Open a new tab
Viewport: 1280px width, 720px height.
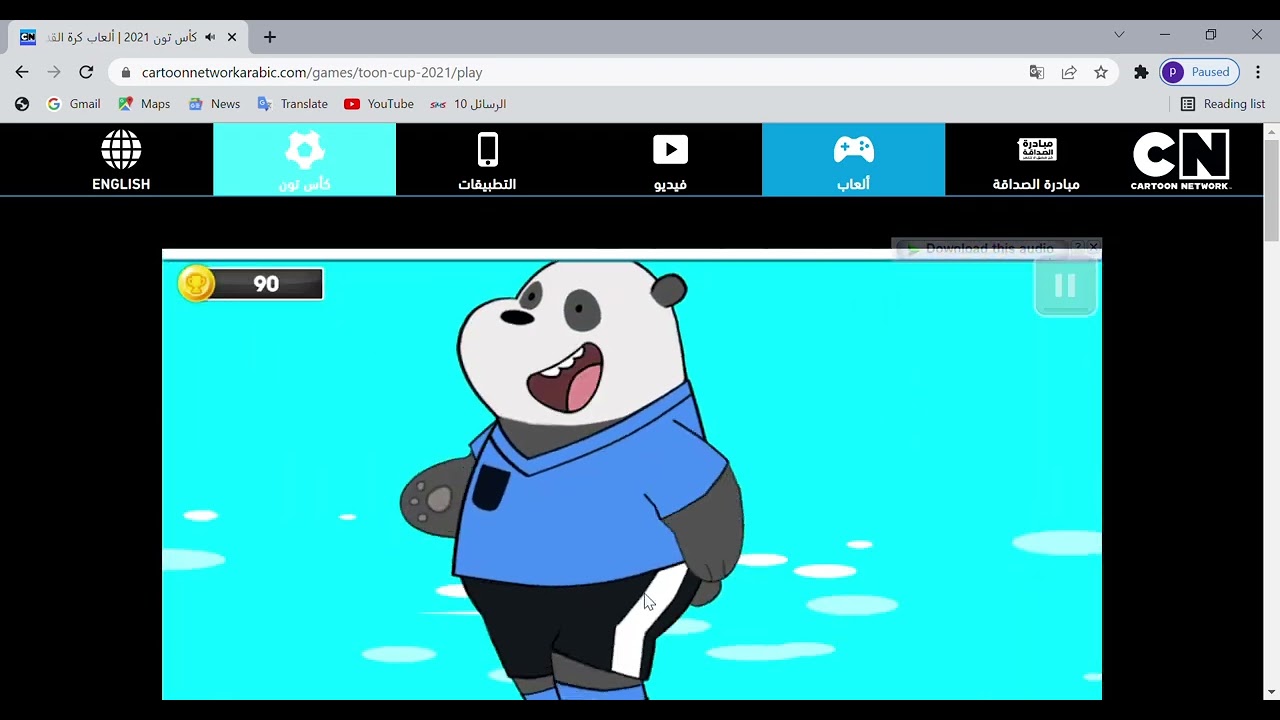click(x=269, y=37)
